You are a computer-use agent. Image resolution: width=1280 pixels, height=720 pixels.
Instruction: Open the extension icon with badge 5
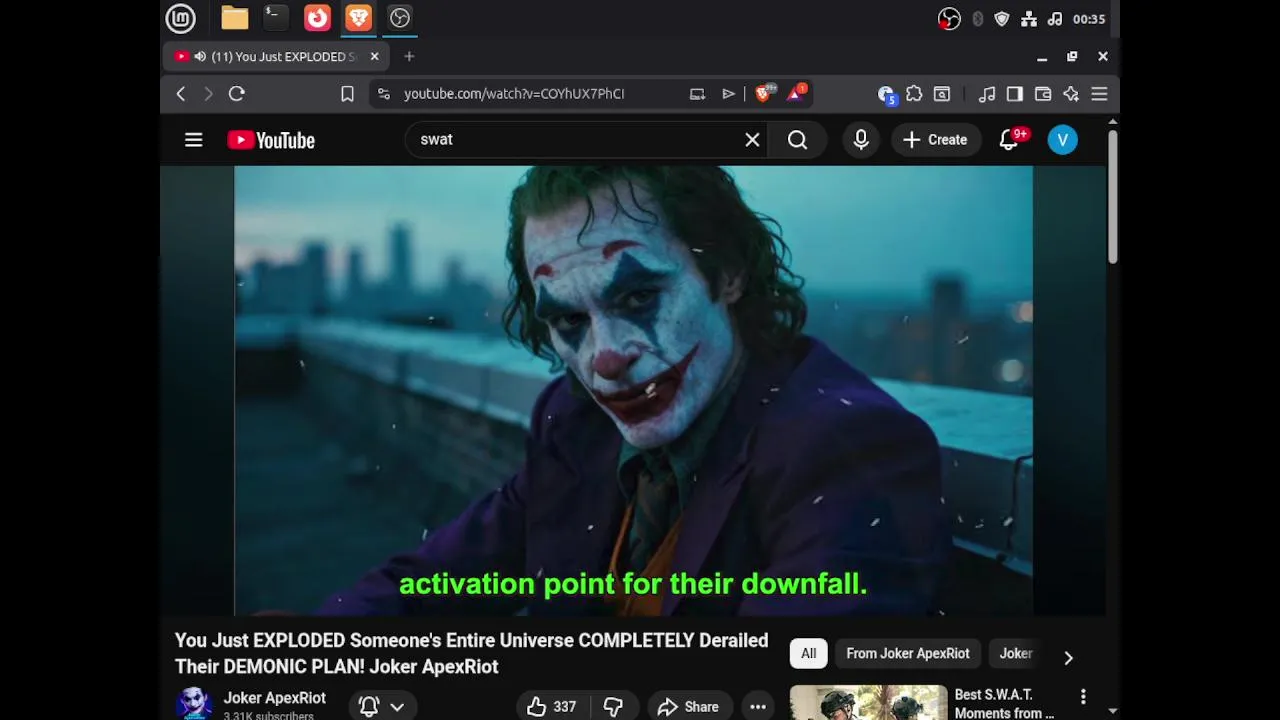pyautogui.click(x=886, y=94)
